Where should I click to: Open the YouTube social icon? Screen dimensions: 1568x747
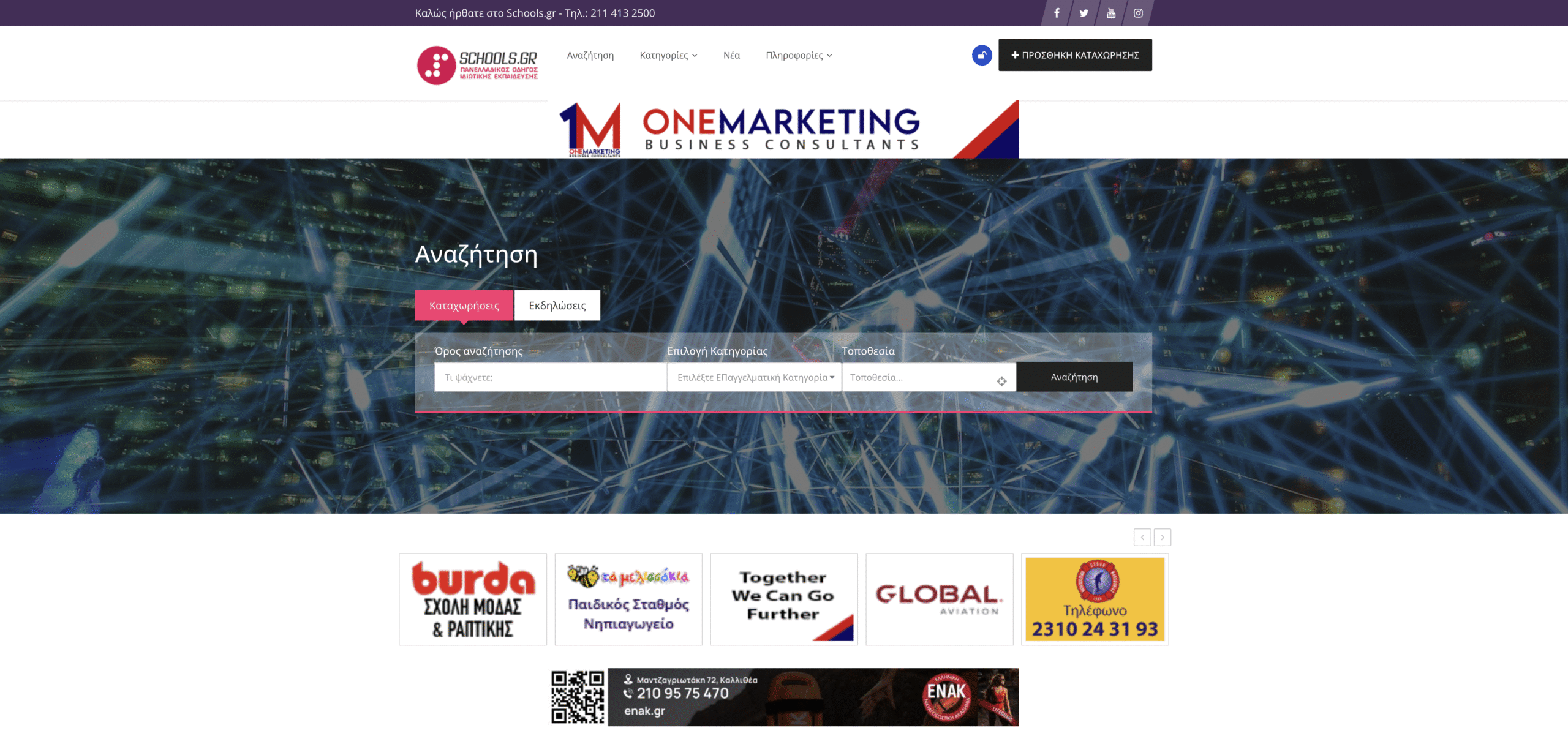coord(1110,13)
